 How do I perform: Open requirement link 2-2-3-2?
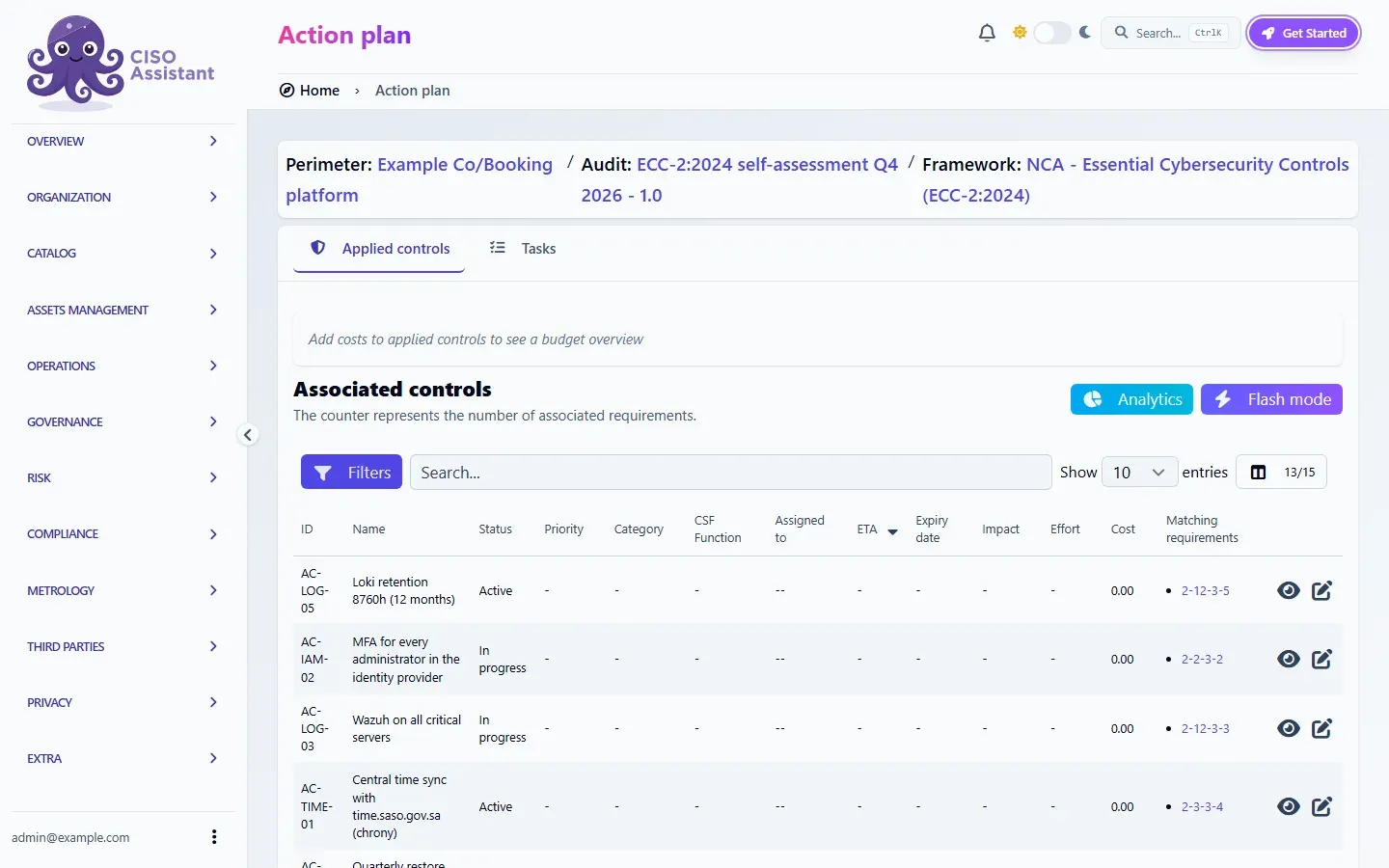tap(1202, 659)
